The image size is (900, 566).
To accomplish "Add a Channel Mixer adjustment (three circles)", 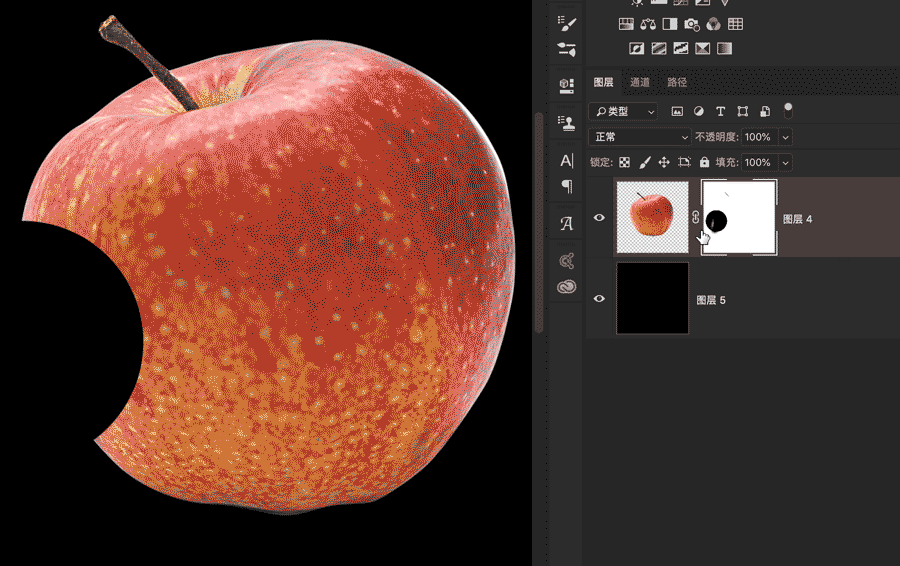I will coord(713,24).
